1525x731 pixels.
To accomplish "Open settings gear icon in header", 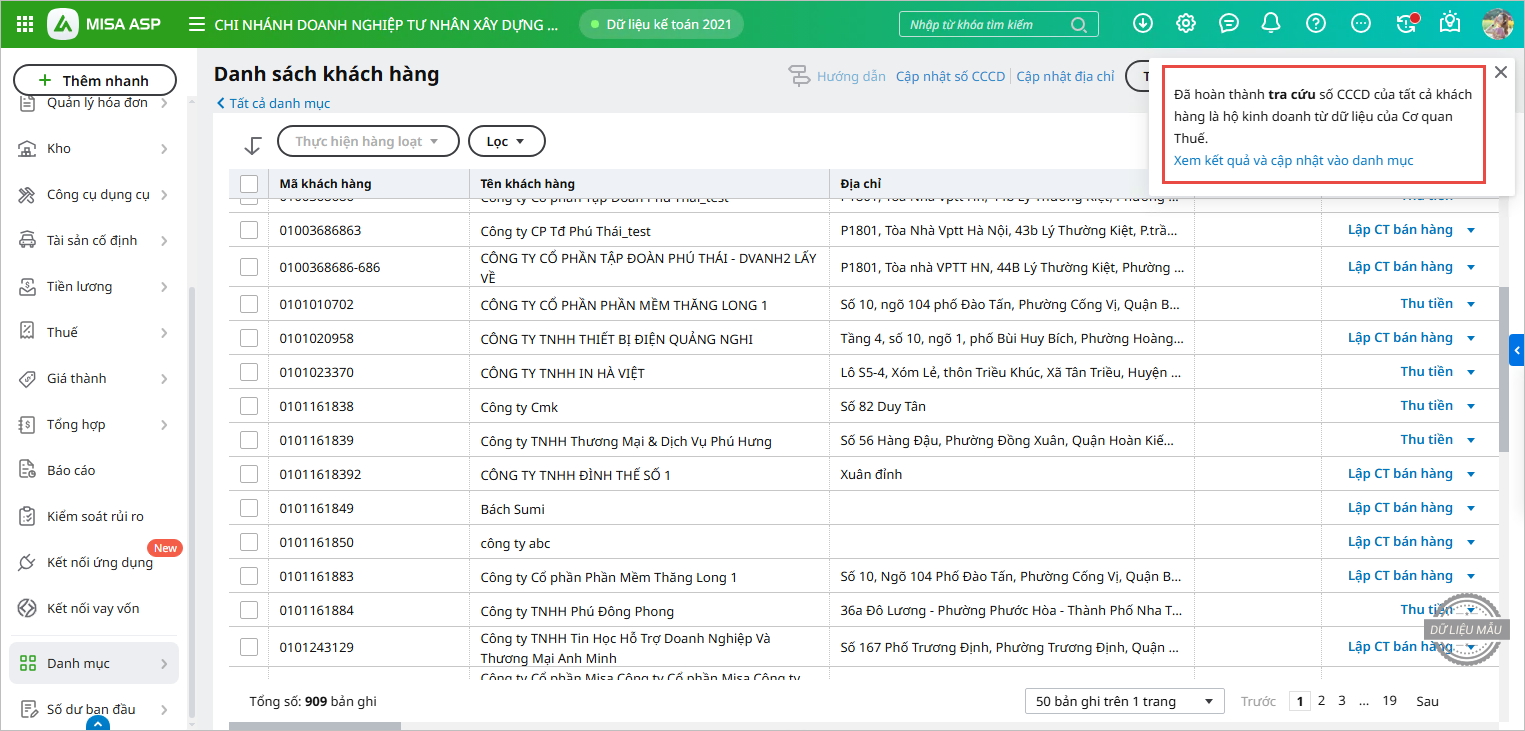I will tap(1186, 24).
